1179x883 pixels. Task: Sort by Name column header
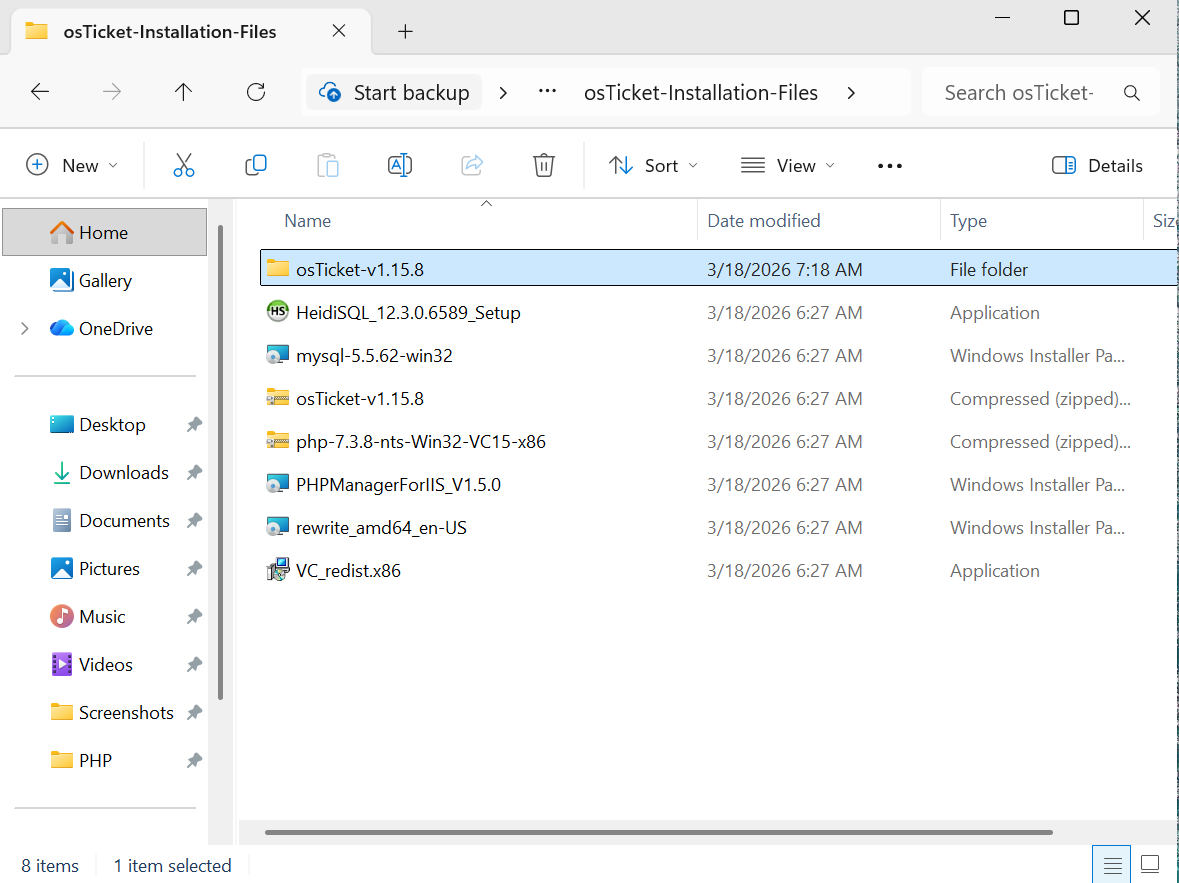coord(308,220)
